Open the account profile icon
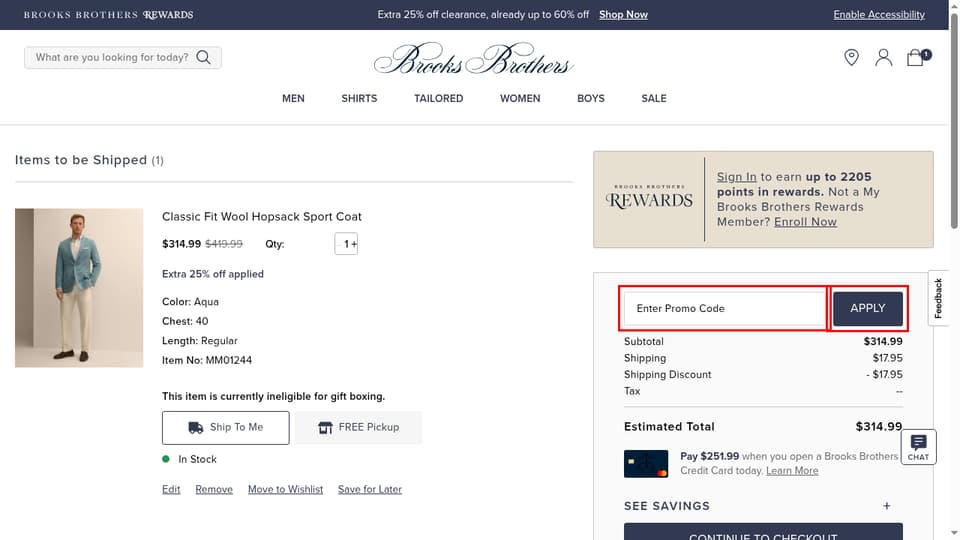Image resolution: width=960 pixels, height=540 pixels. point(883,58)
